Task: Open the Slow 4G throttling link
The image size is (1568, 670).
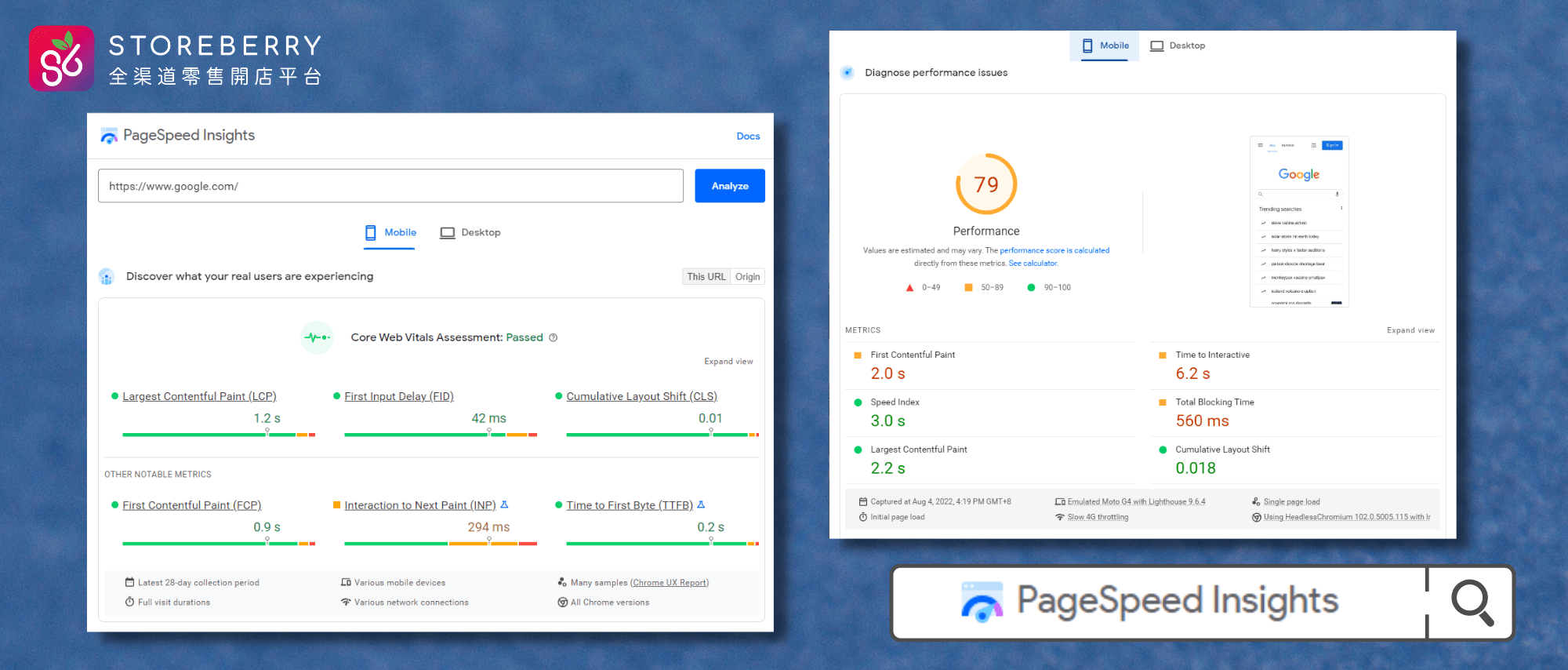Action: 1098,518
